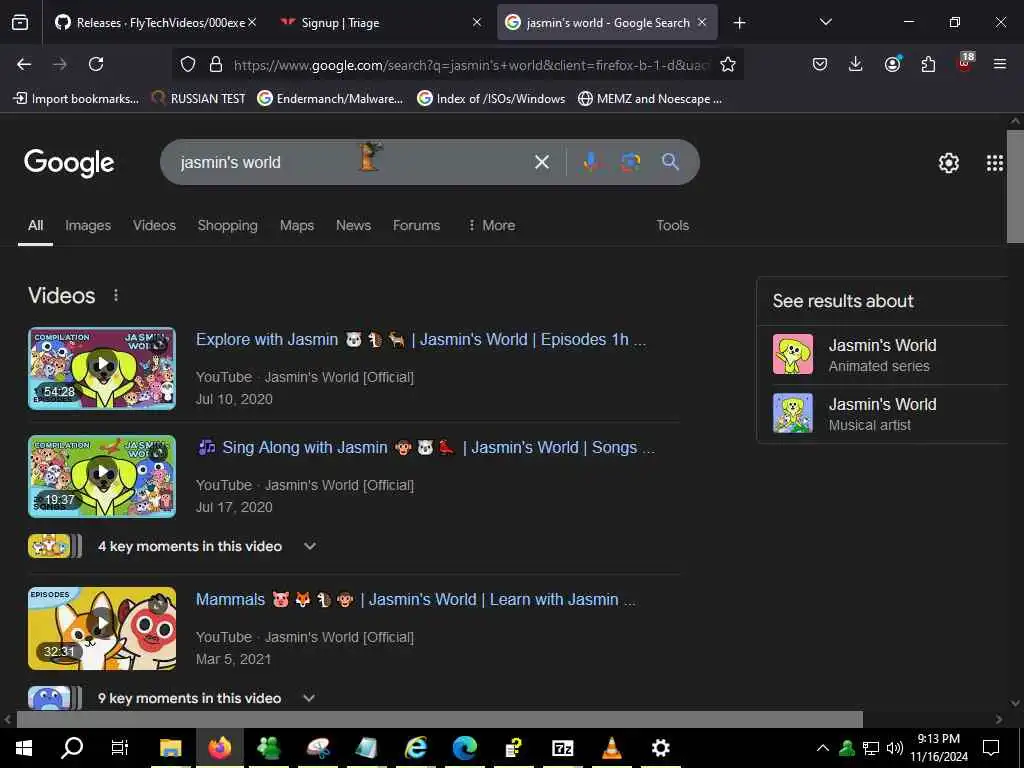The height and width of the screenshot is (768, 1024).
Task: Open Internet Explorer from the taskbar
Action: (416, 748)
